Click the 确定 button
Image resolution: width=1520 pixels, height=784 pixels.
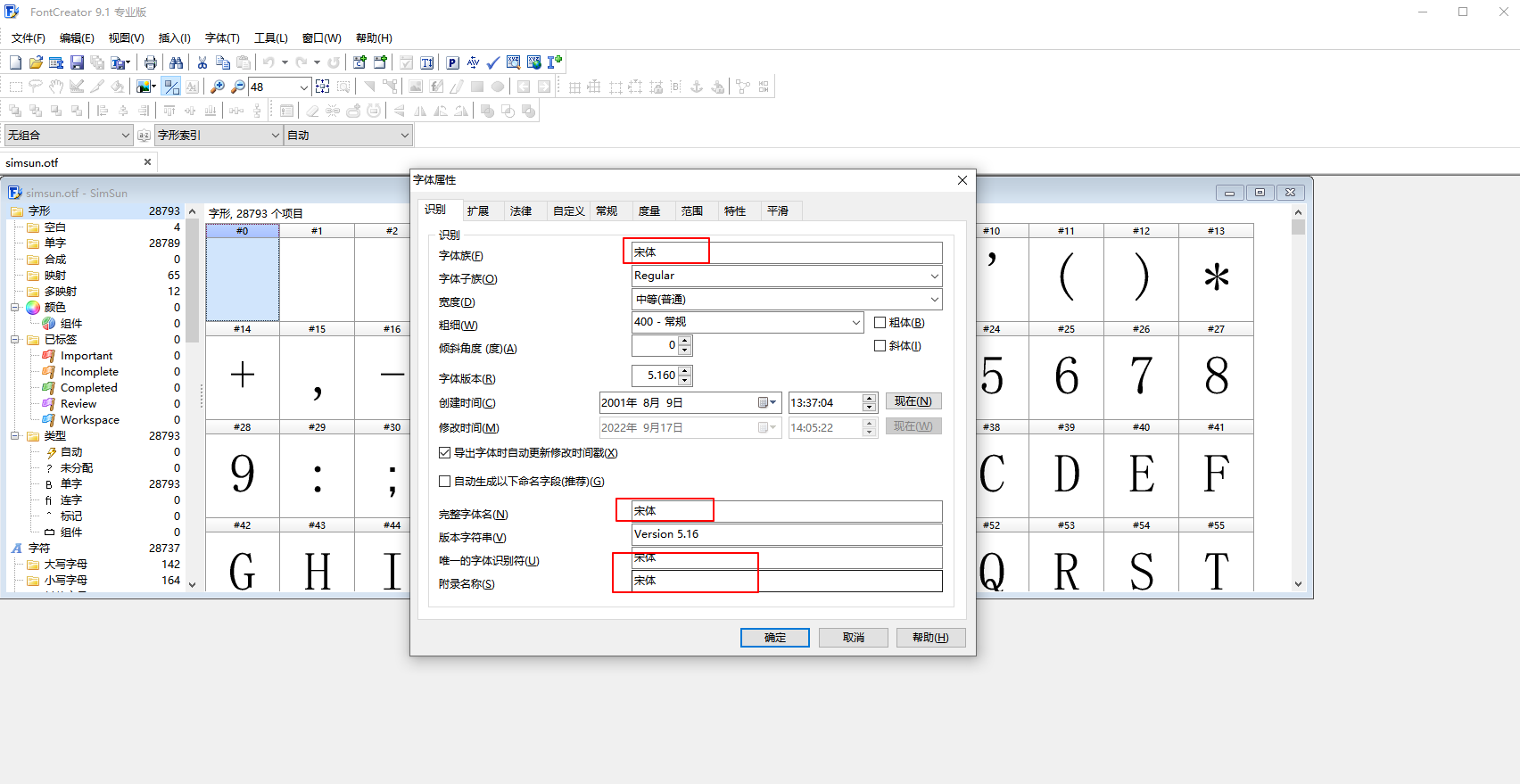coord(775,638)
